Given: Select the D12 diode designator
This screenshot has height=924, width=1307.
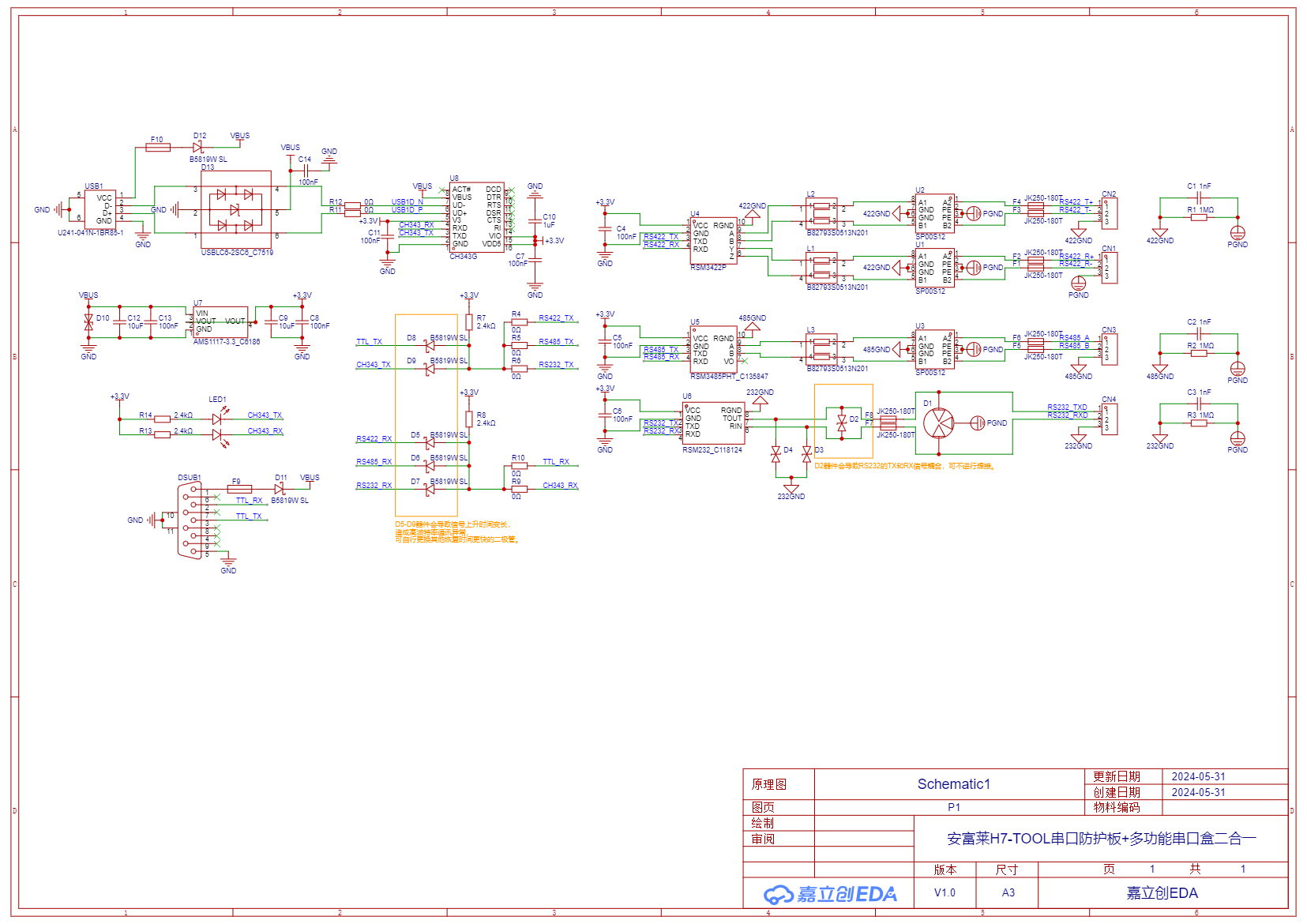Looking at the screenshot, I should [200, 136].
